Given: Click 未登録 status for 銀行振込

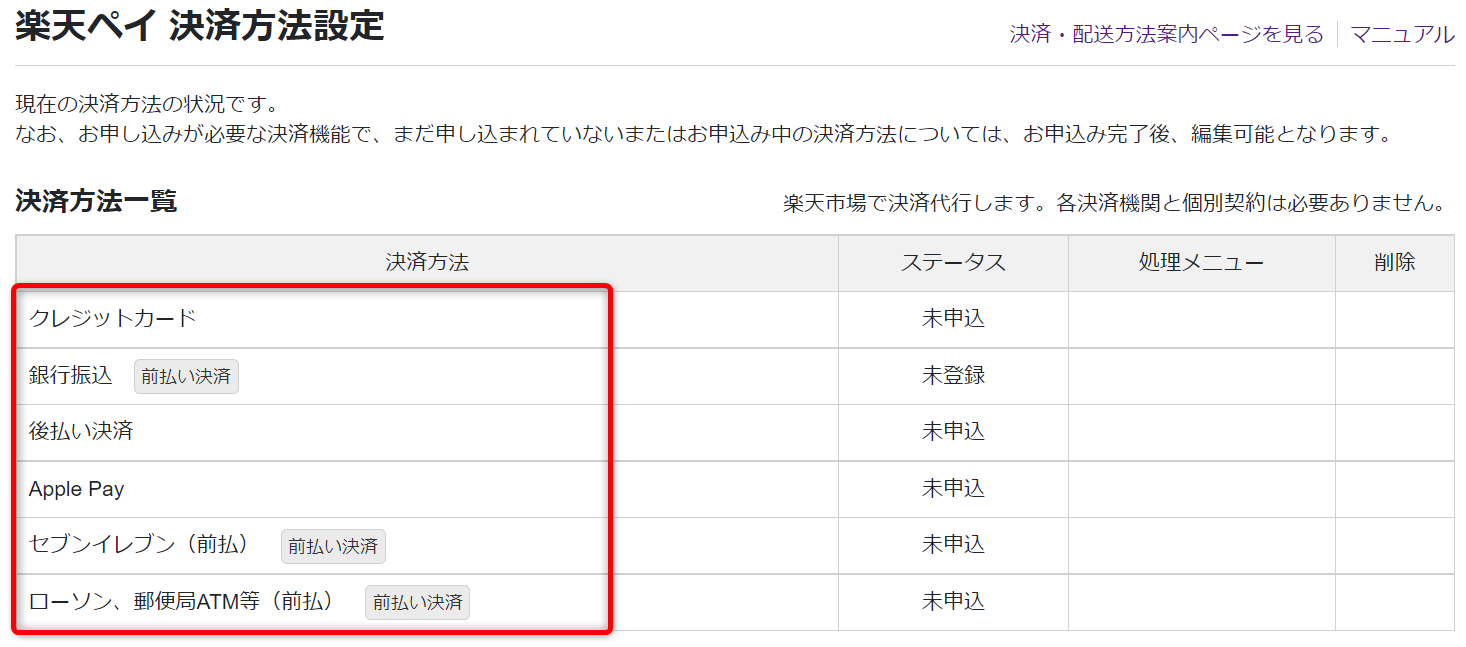Looking at the screenshot, I should [953, 376].
